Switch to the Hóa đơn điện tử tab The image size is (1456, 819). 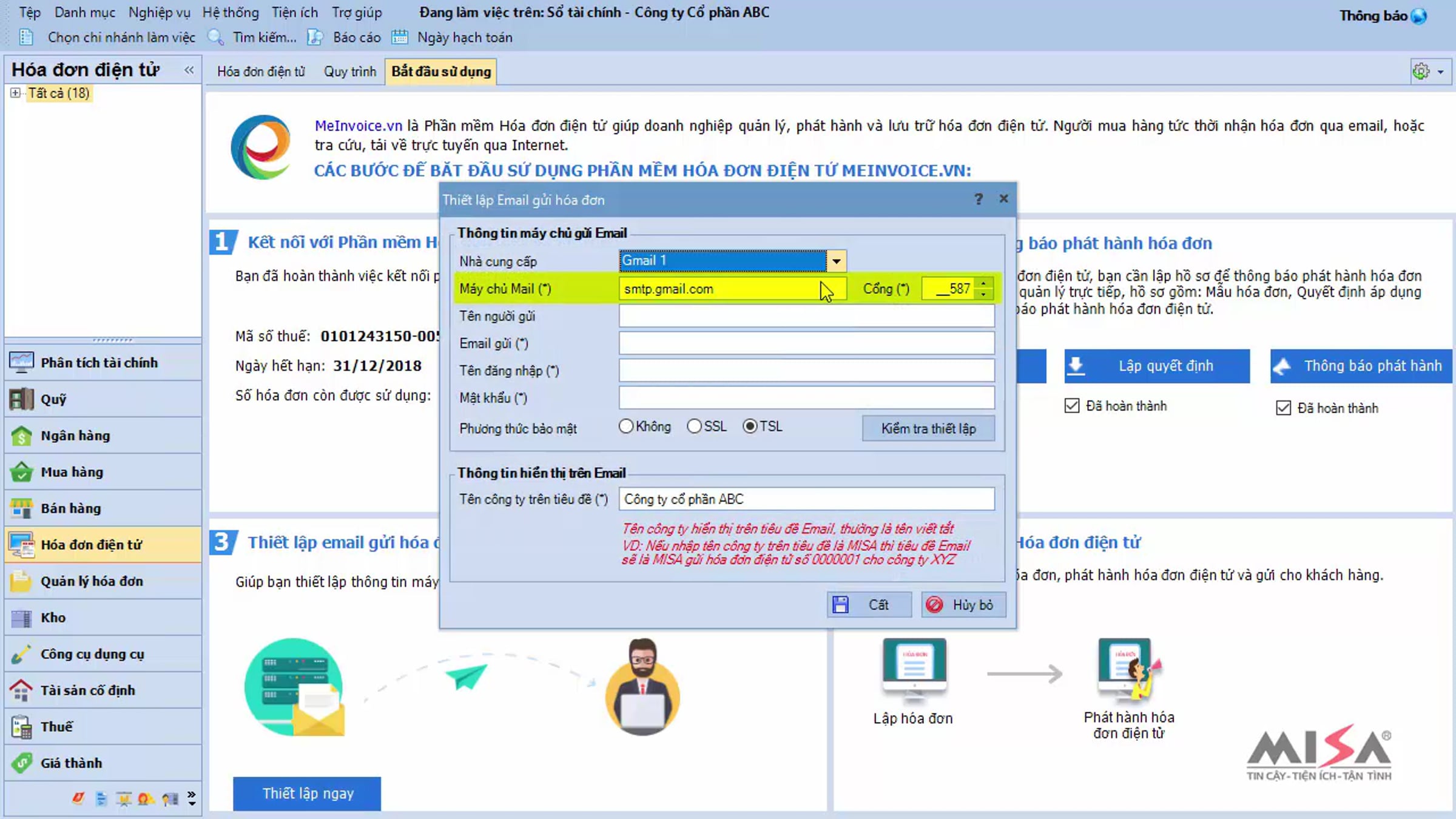pos(261,72)
